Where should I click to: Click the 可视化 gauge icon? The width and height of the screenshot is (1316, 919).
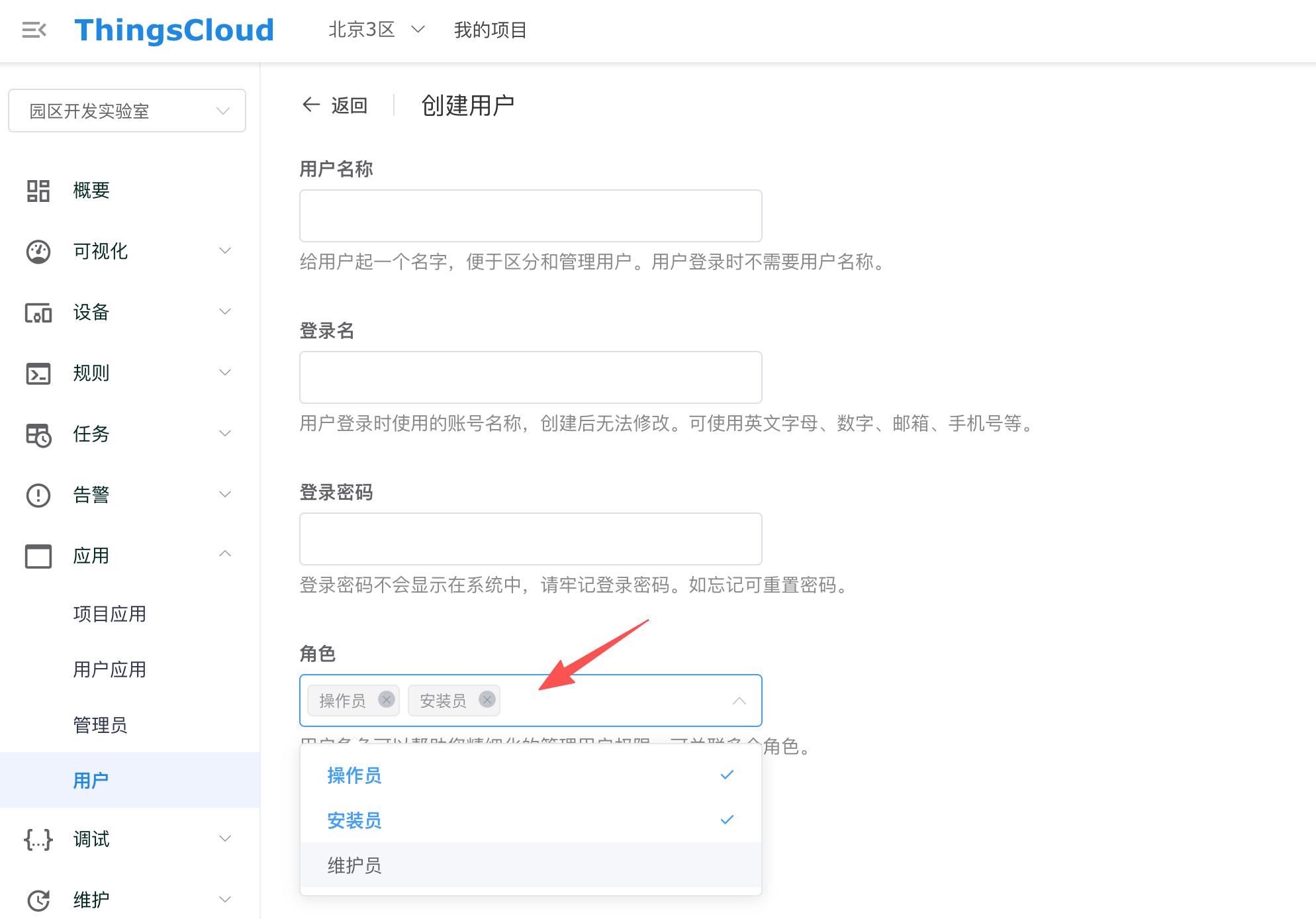click(38, 252)
